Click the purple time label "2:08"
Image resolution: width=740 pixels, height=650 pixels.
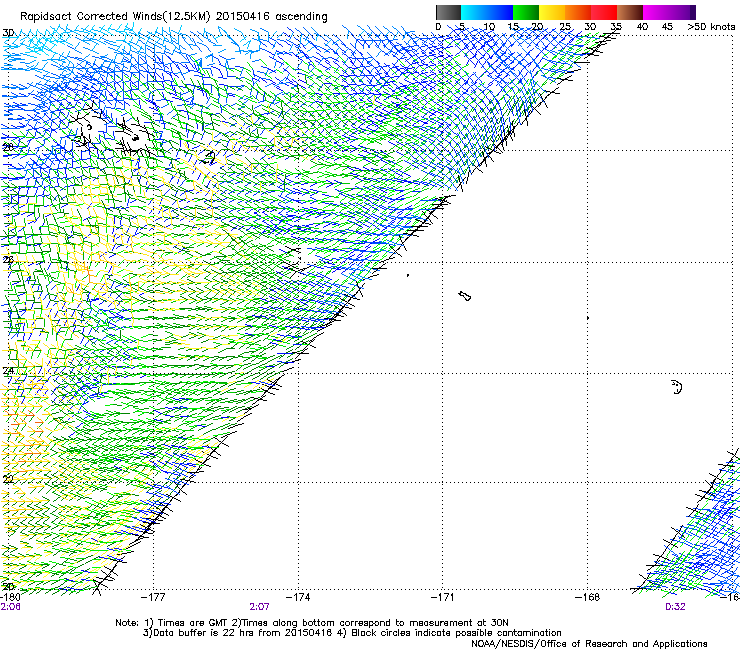click(x=10, y=607)
